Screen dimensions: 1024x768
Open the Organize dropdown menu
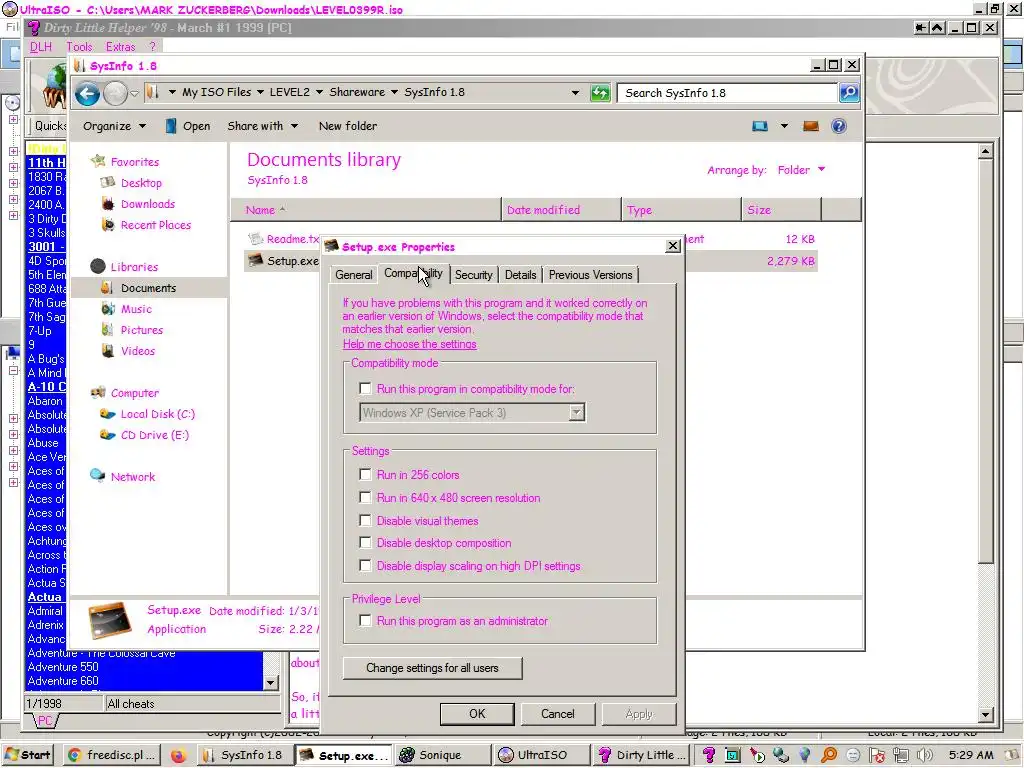click(x=114, y=126)
